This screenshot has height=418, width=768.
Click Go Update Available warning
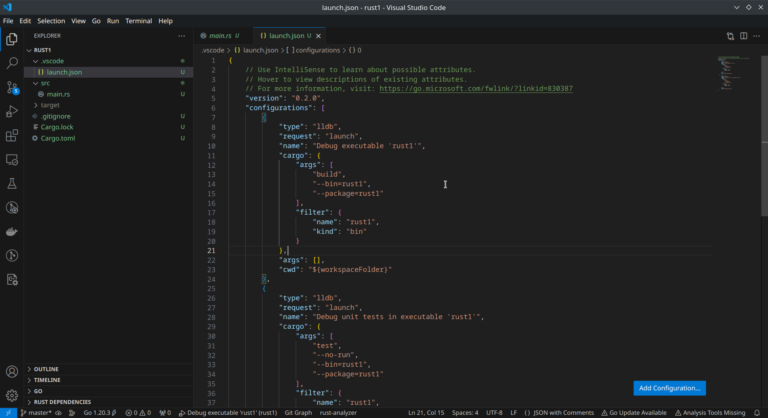pos(634,413)
